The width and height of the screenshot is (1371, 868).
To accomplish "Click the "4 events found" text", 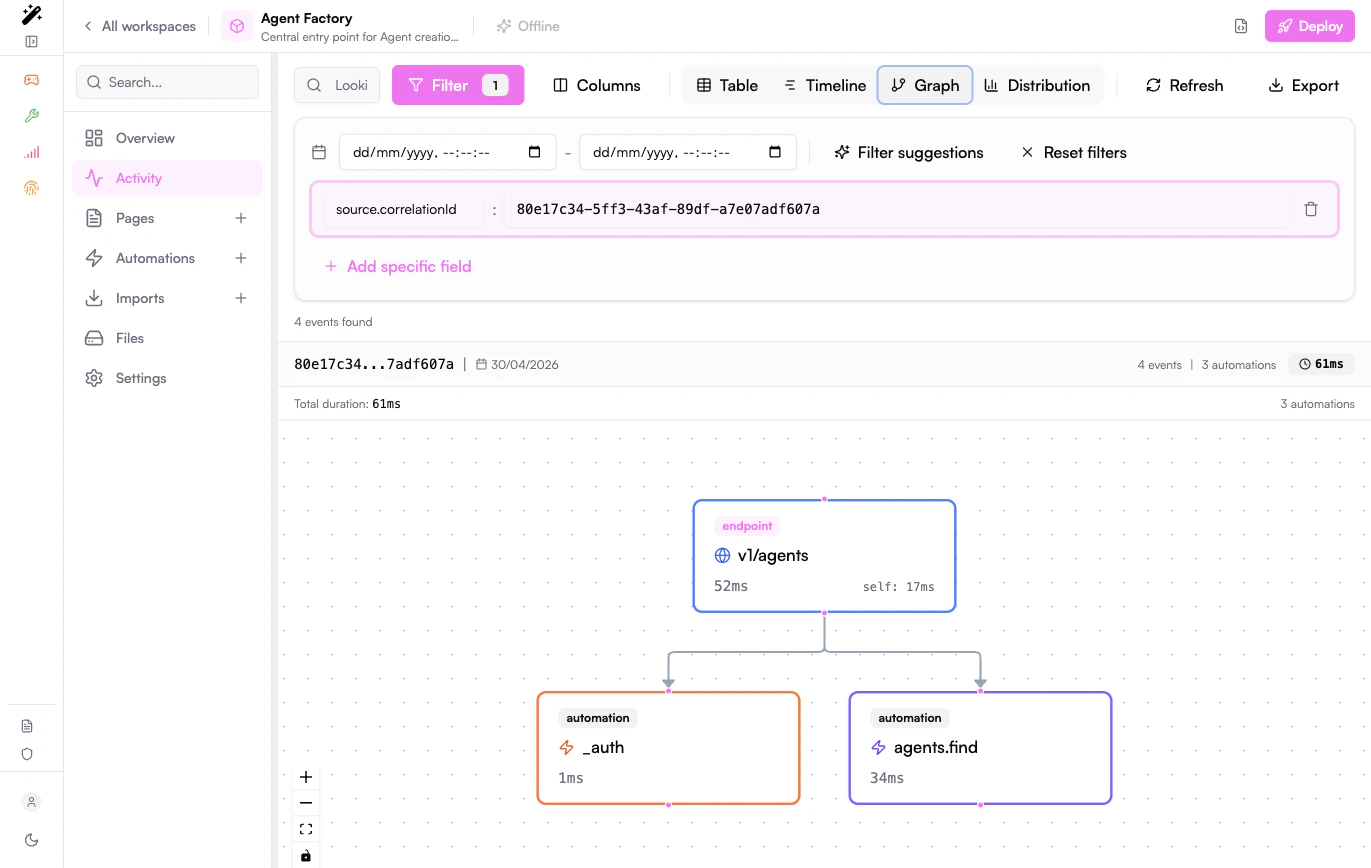I will (333, 322).
